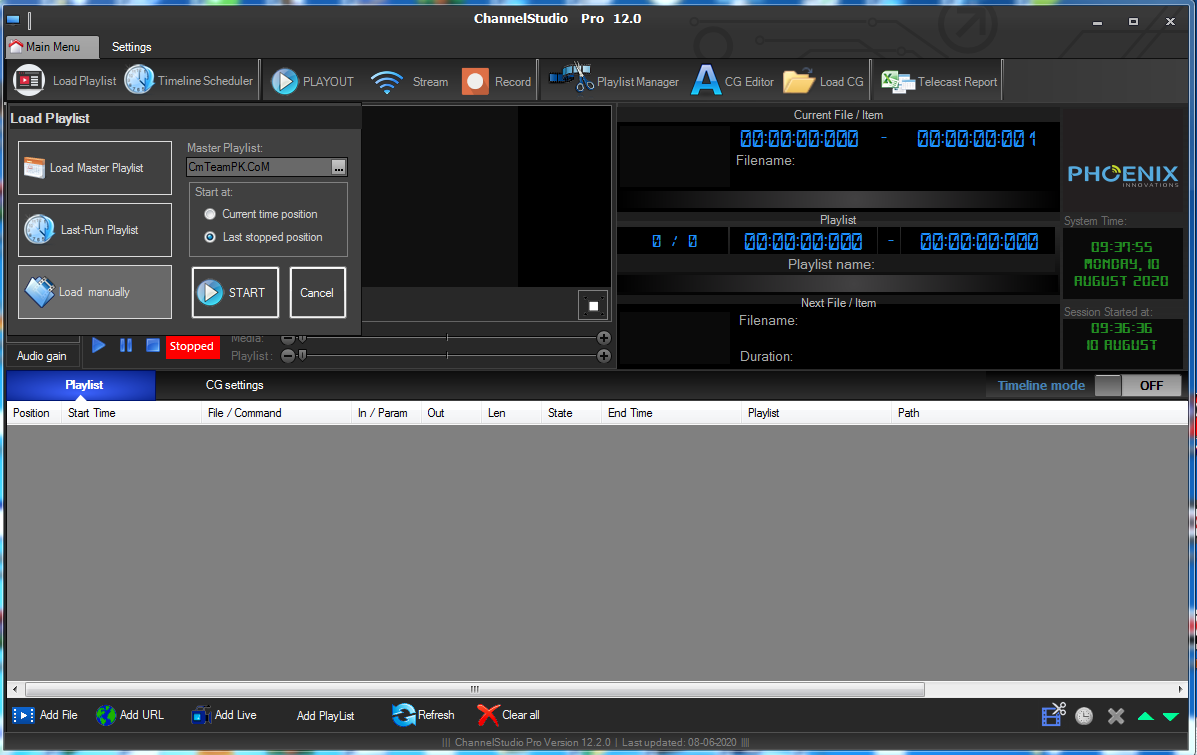Browse Master Playlist with ellipsis button

(x=339, y=167)
